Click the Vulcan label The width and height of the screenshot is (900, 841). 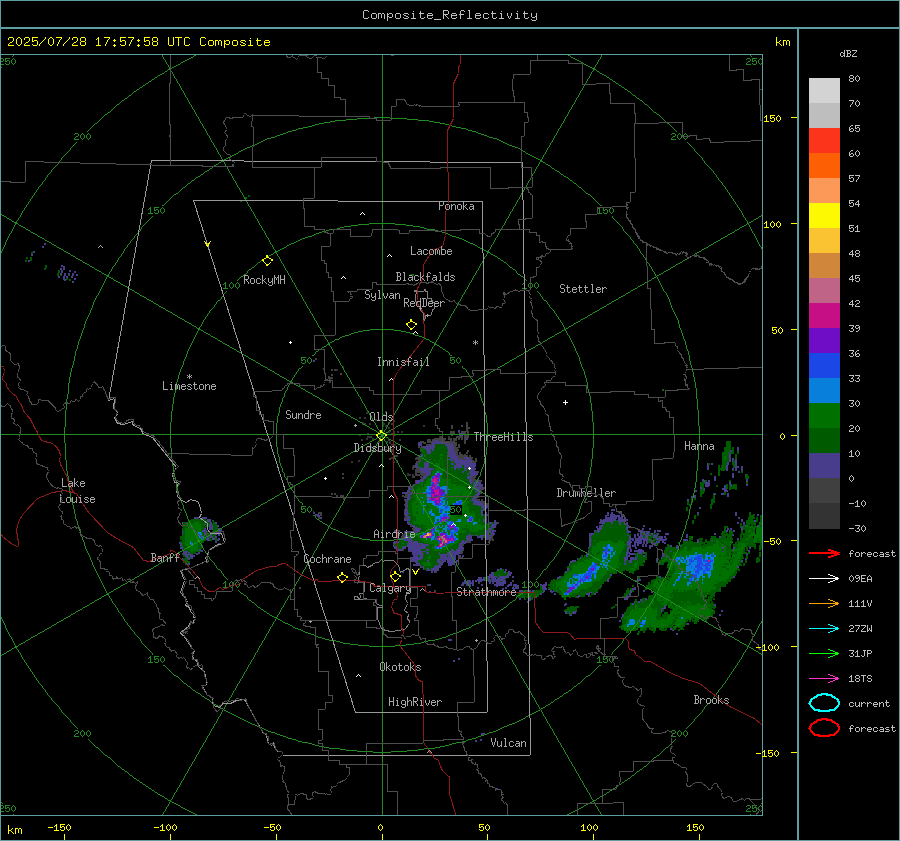point(508,743)
